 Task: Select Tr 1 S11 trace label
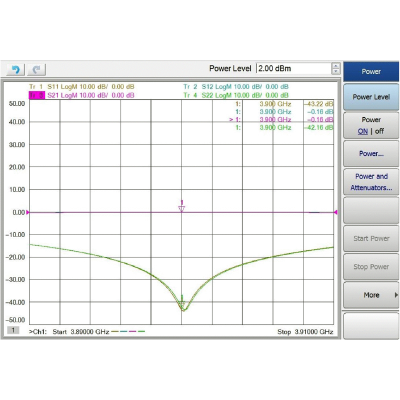click(82, 87)
